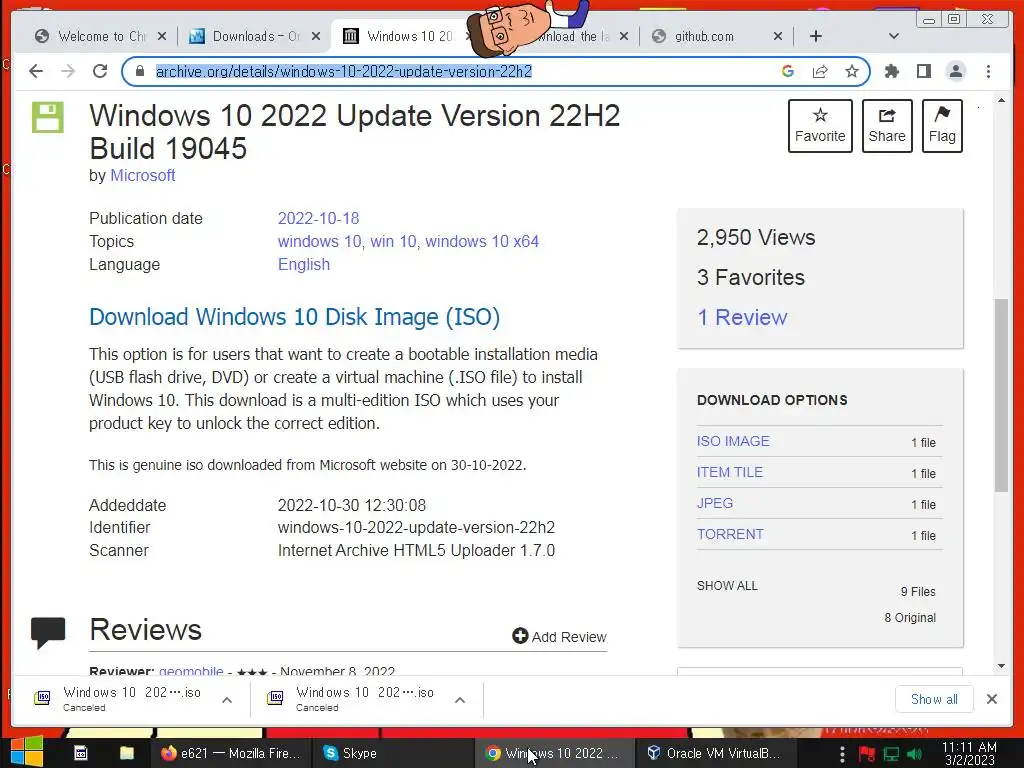The image size is (1024, 768).
Task: View site info via the lock icon
Action: coord(139,71)
